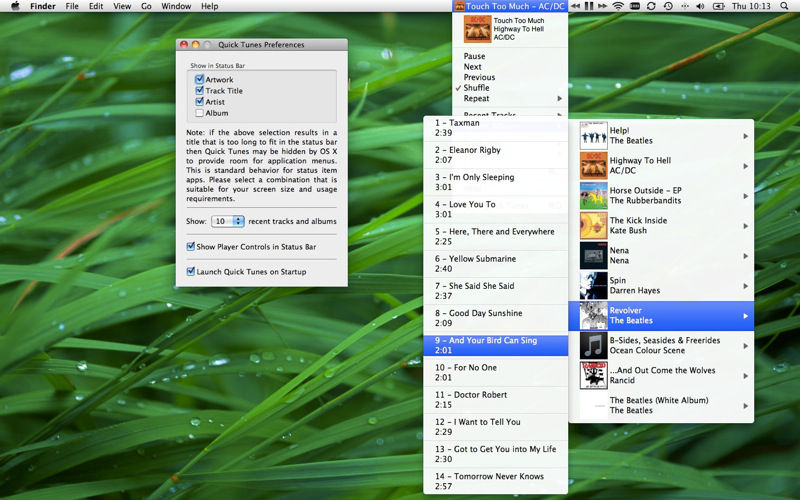Expand Horse Outside EP submenu arrow
This screenshot has width=800, height=500.
point(745,196)
